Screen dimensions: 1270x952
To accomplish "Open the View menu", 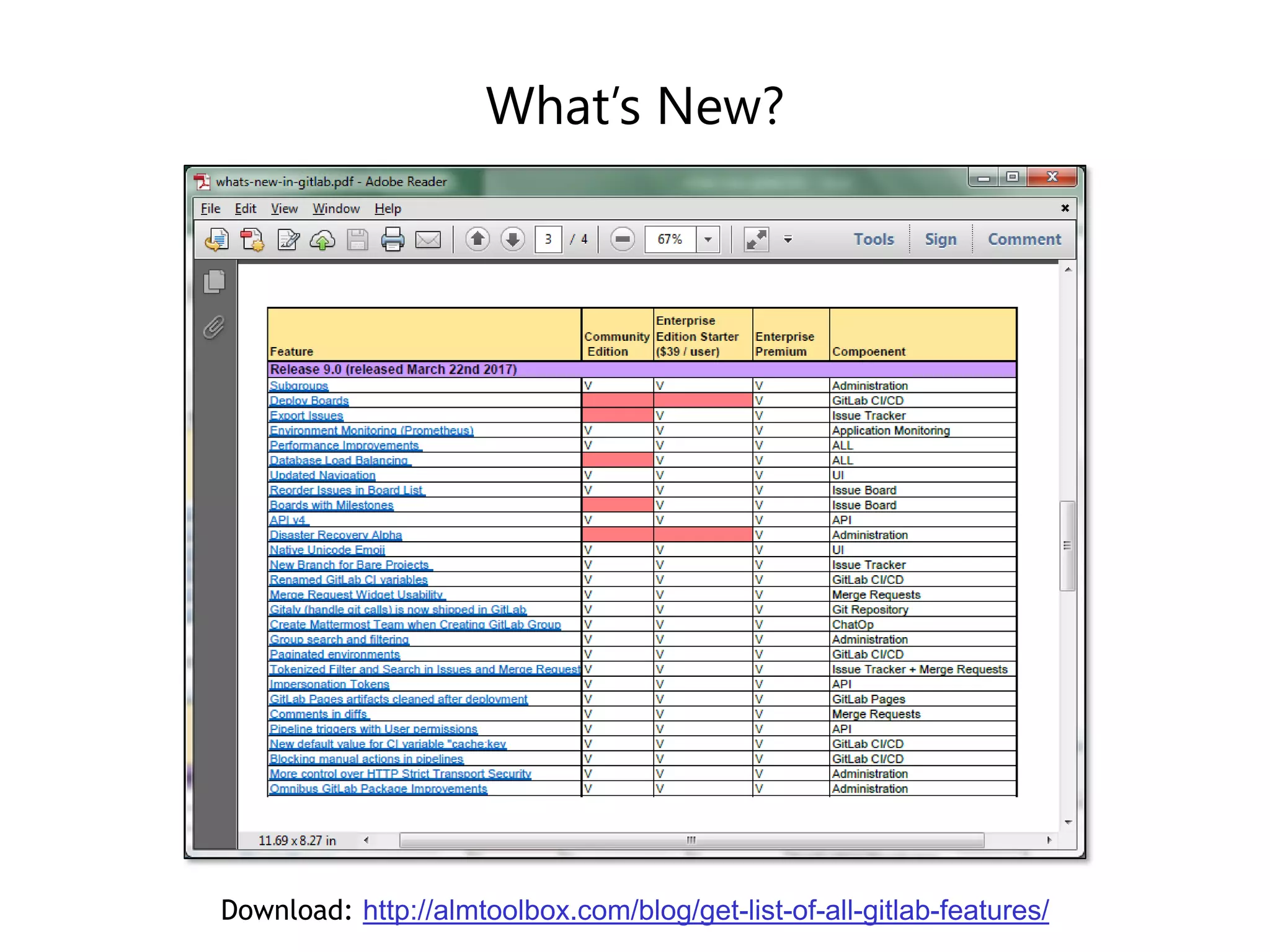I will tap(284, 209).
